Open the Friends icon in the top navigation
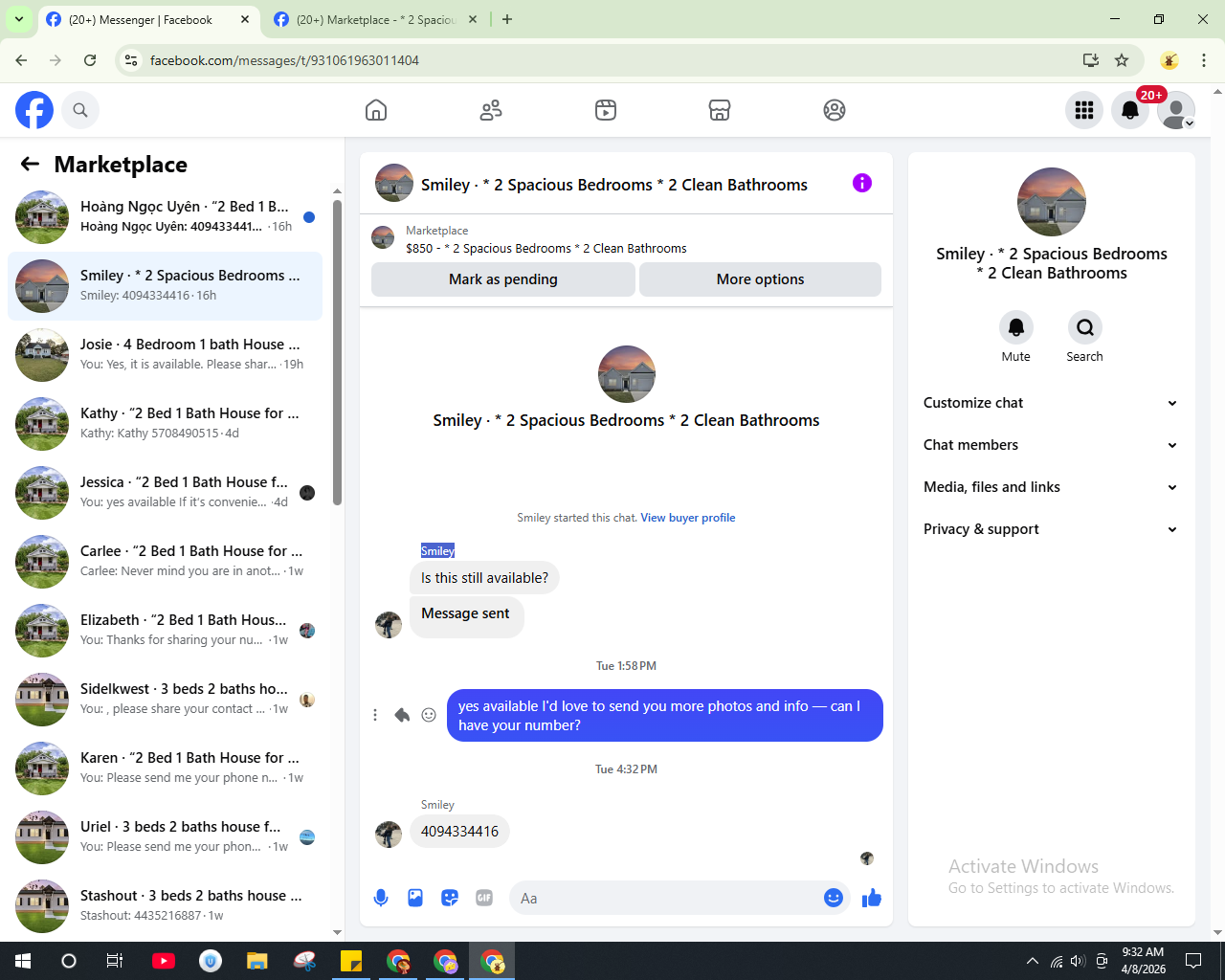 pos(491,110)
